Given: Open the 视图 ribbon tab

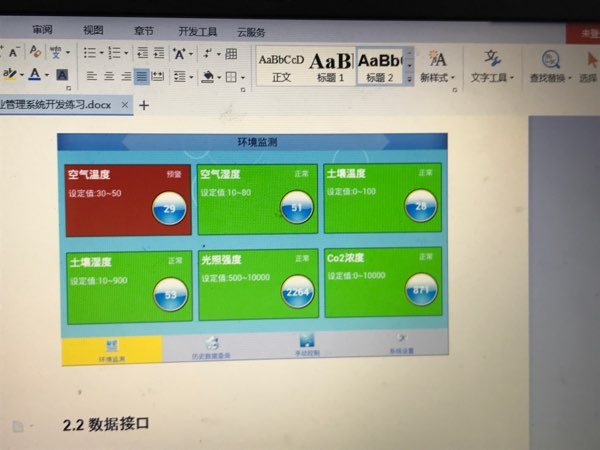Looking at the screenshot, I should click(x=93, y=30).
